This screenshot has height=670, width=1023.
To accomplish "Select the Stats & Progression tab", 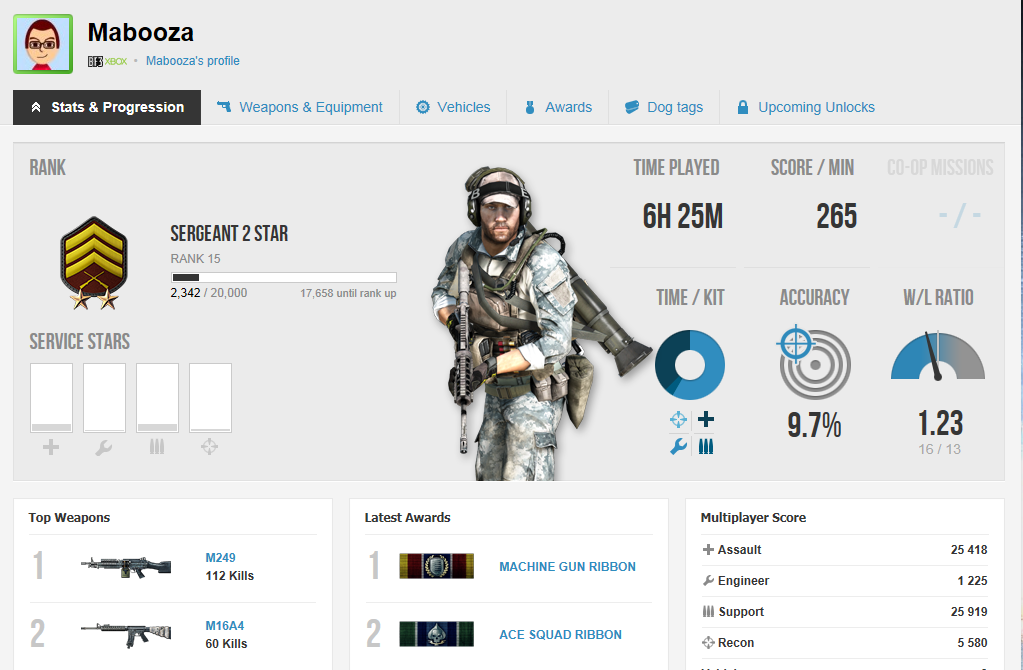I will pyautogui.click(x=107, y=107).
